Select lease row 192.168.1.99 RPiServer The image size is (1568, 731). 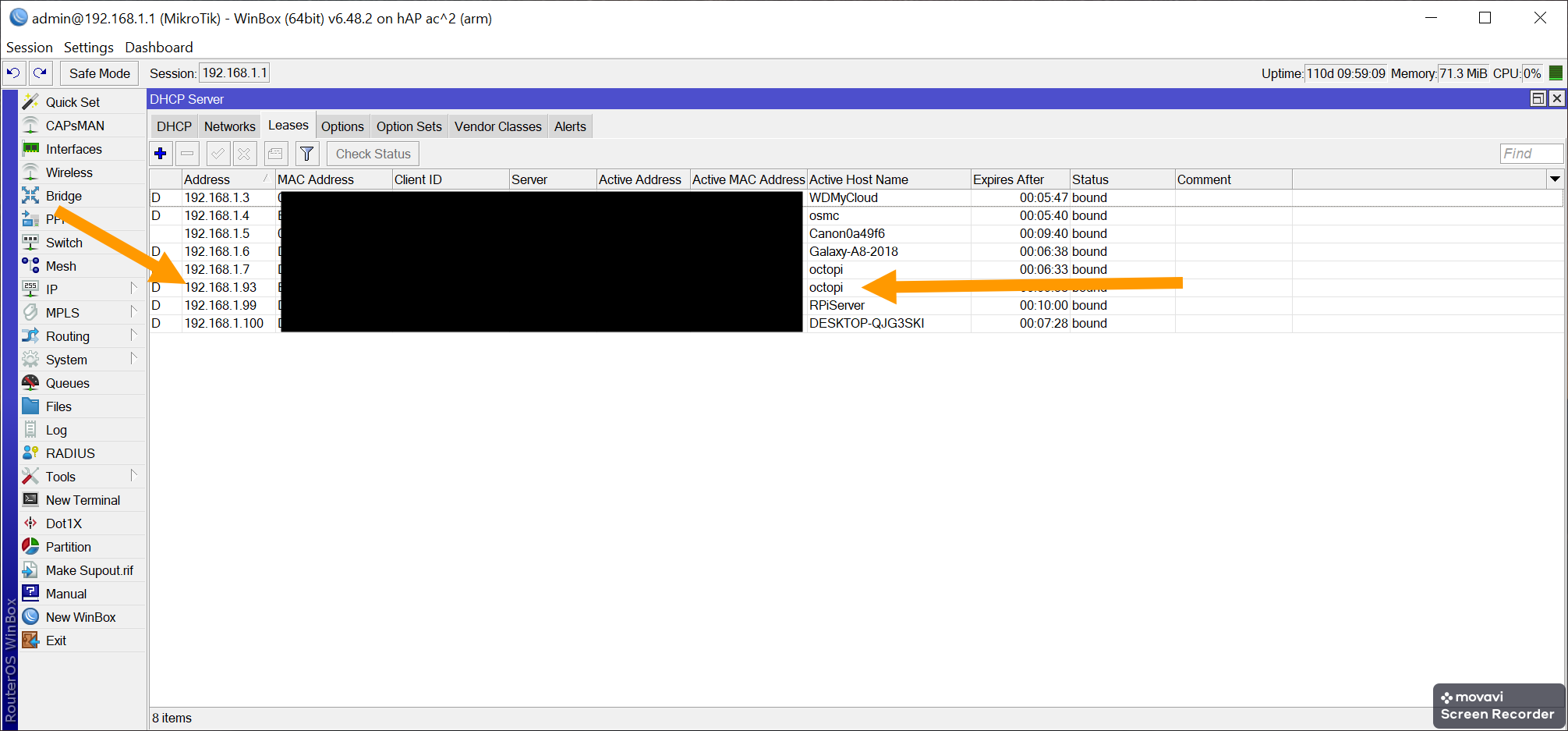click(x=856, y=306)
